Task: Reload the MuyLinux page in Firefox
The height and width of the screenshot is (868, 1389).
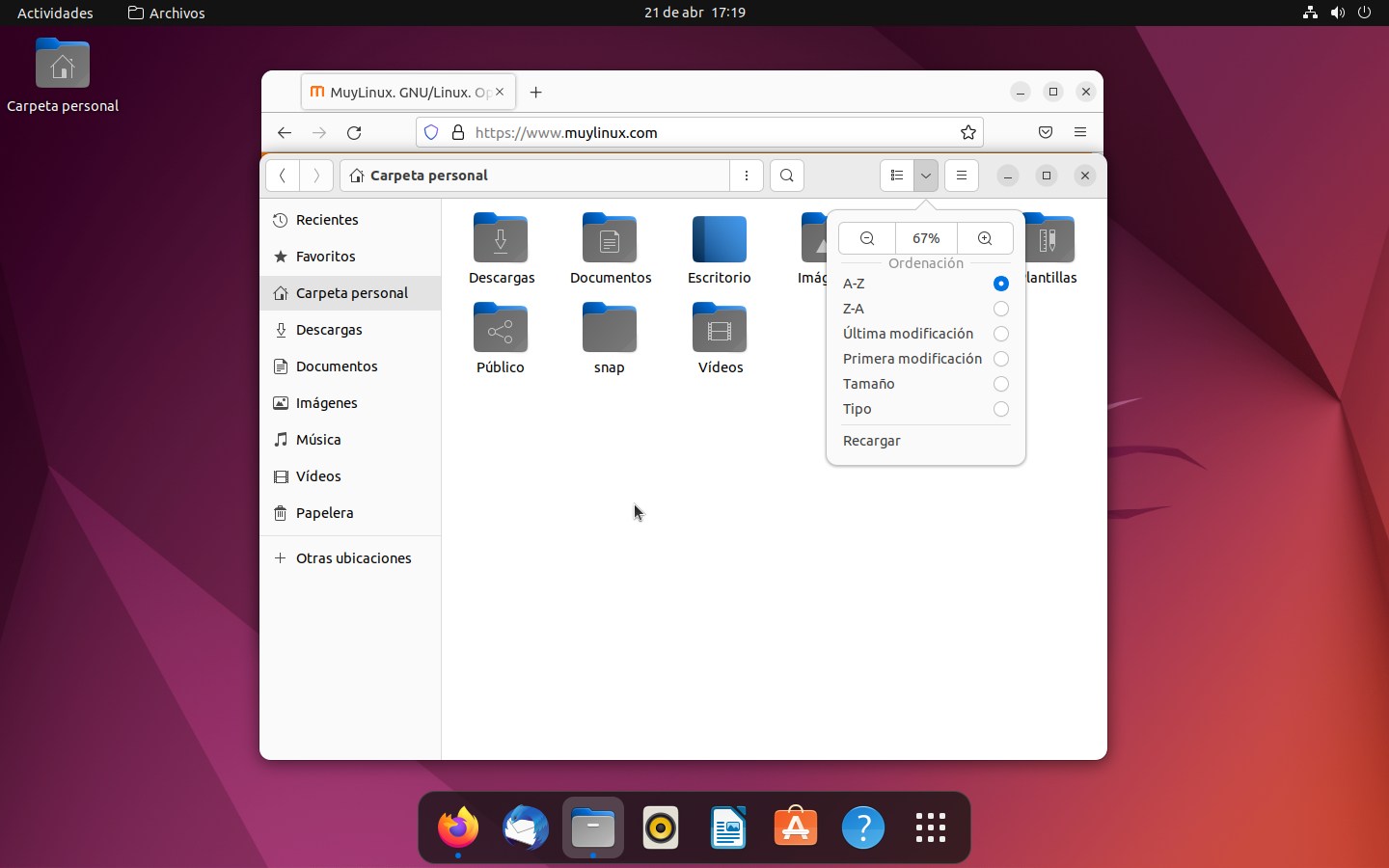Action: [354, 133]
